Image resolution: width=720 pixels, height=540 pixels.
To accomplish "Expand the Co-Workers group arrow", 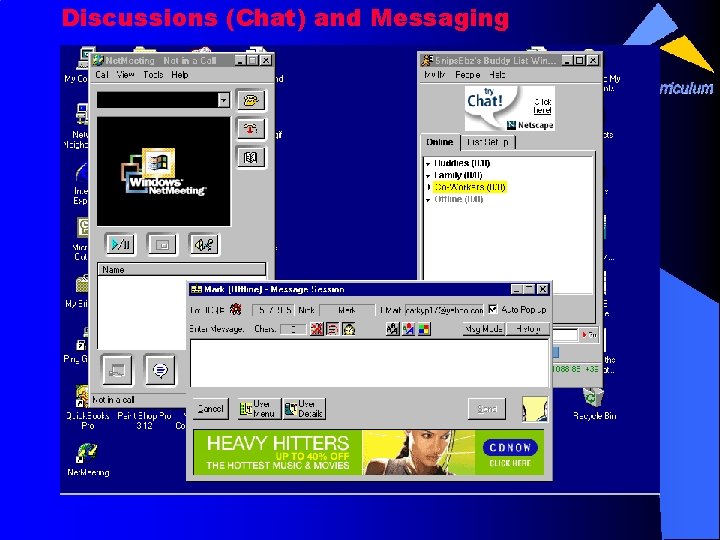I will pos(428,187).
